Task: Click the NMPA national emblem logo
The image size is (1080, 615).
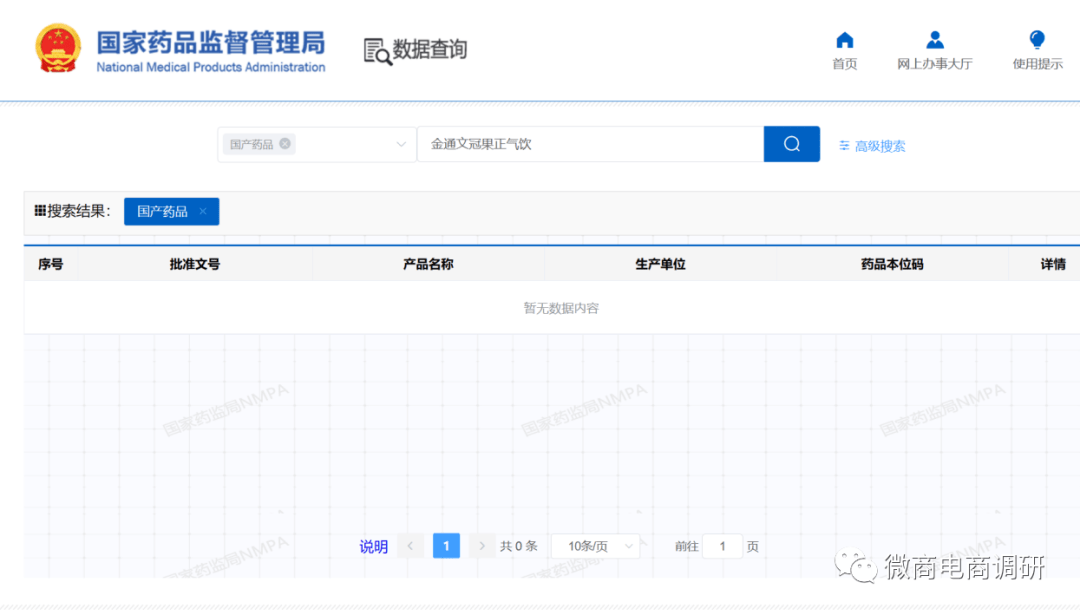Action: coord(57,47)
